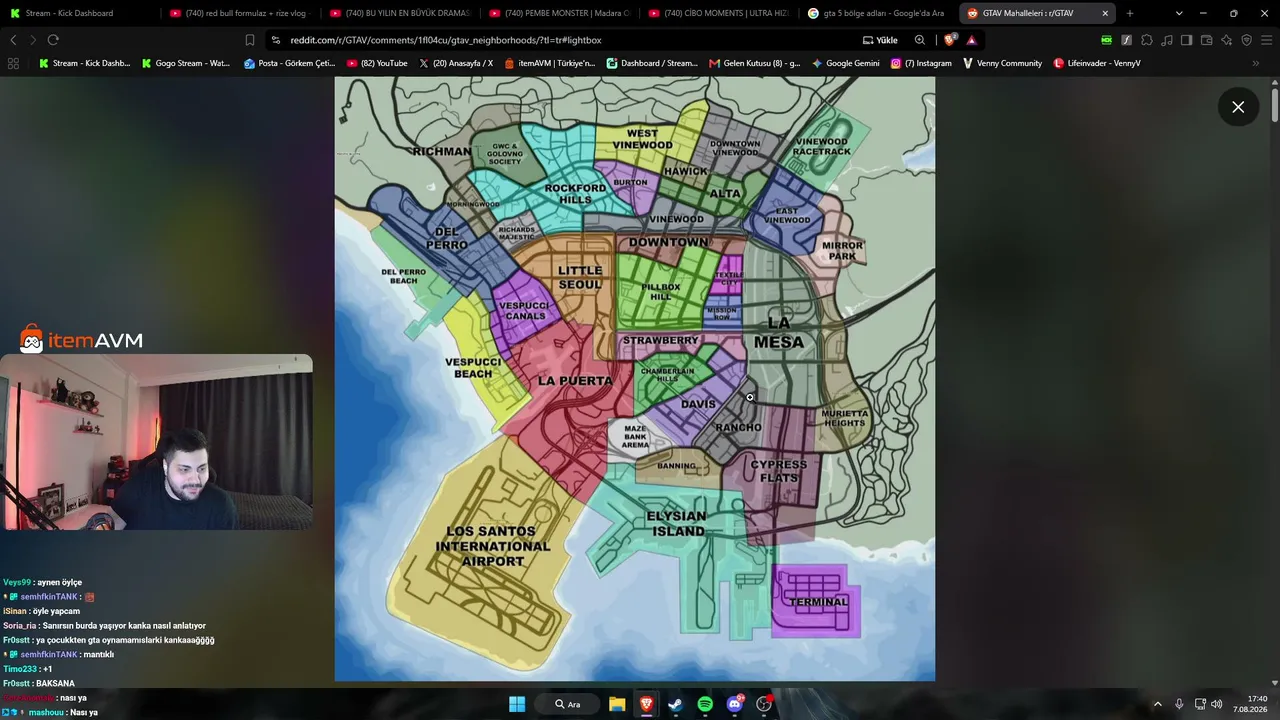The width and height of the screenshot is (1280, 720).
Task: Open site settings icon beside the URL
Action: [275, 40]
